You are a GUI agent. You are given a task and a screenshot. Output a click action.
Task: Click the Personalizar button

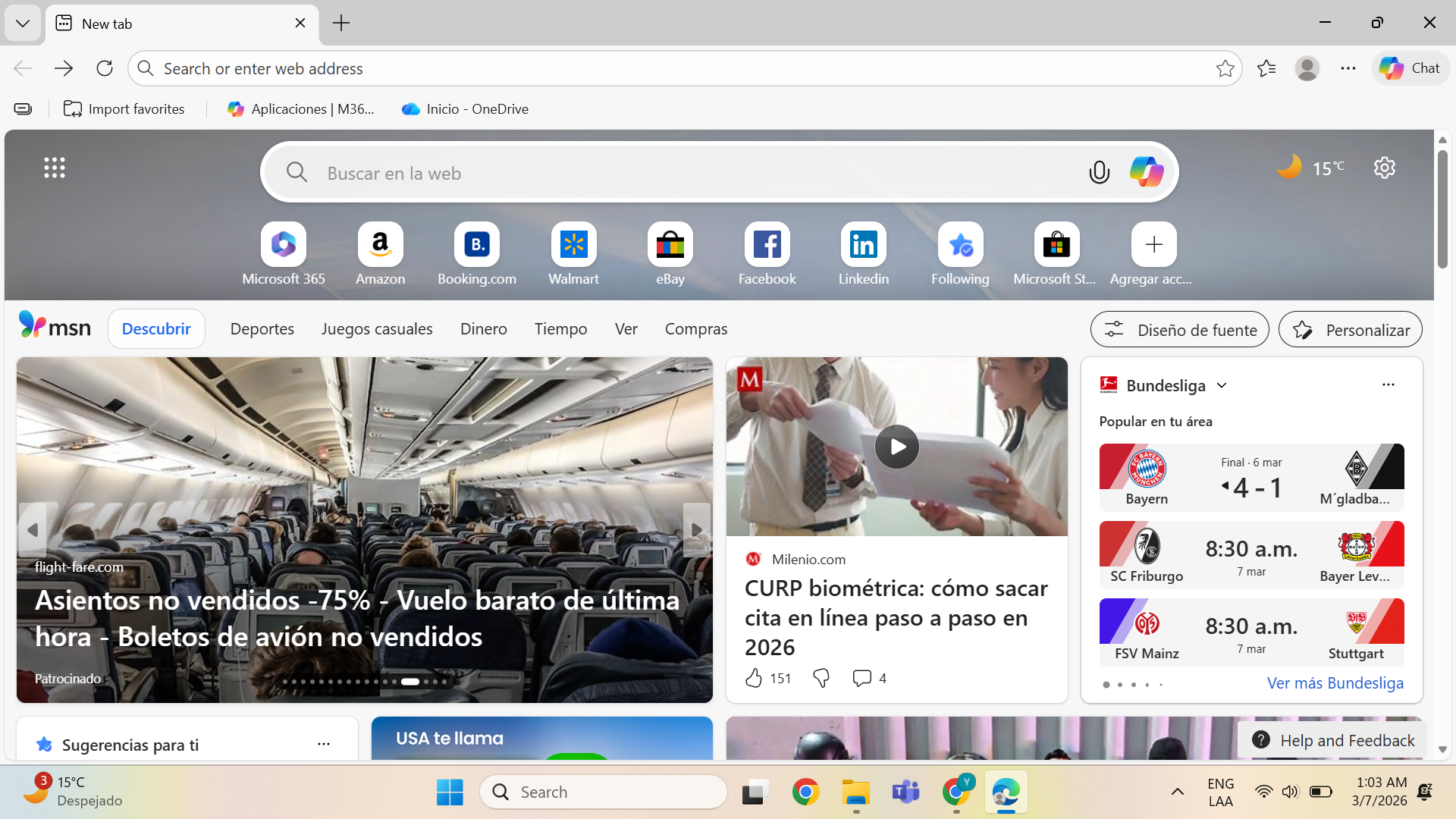pyautogui.click(x=1350, y=330)
